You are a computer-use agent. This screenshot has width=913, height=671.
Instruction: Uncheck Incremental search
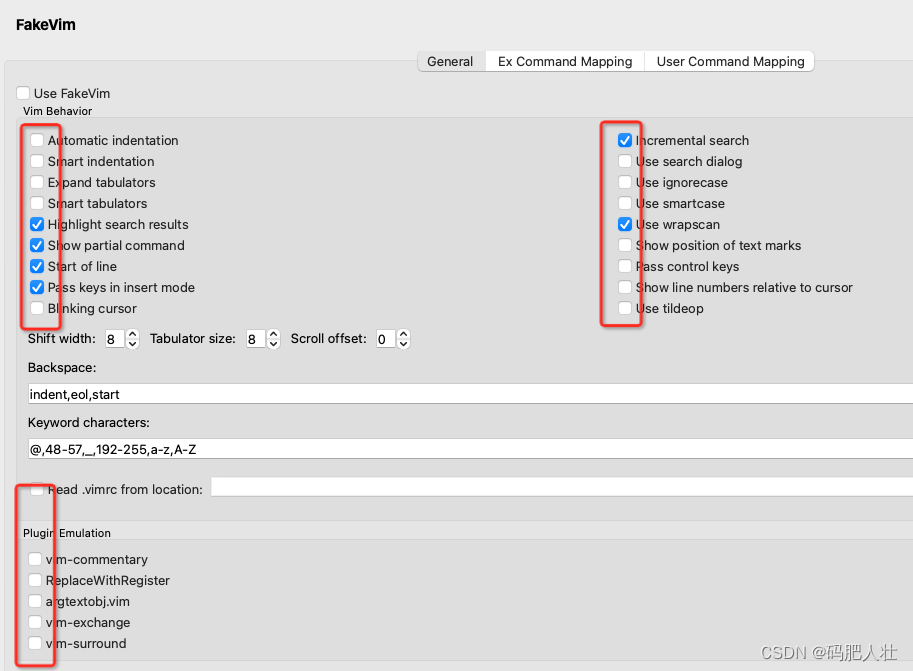pos(625,140)
